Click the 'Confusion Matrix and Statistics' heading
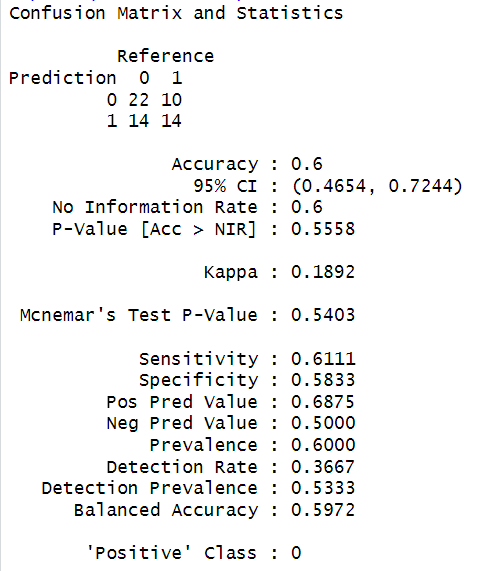Screen dimensions: 478x571 click(176, 13)
